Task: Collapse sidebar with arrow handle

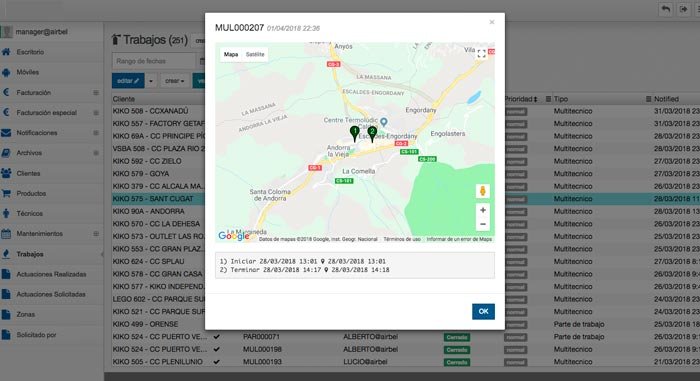Action: pos(102,254)
